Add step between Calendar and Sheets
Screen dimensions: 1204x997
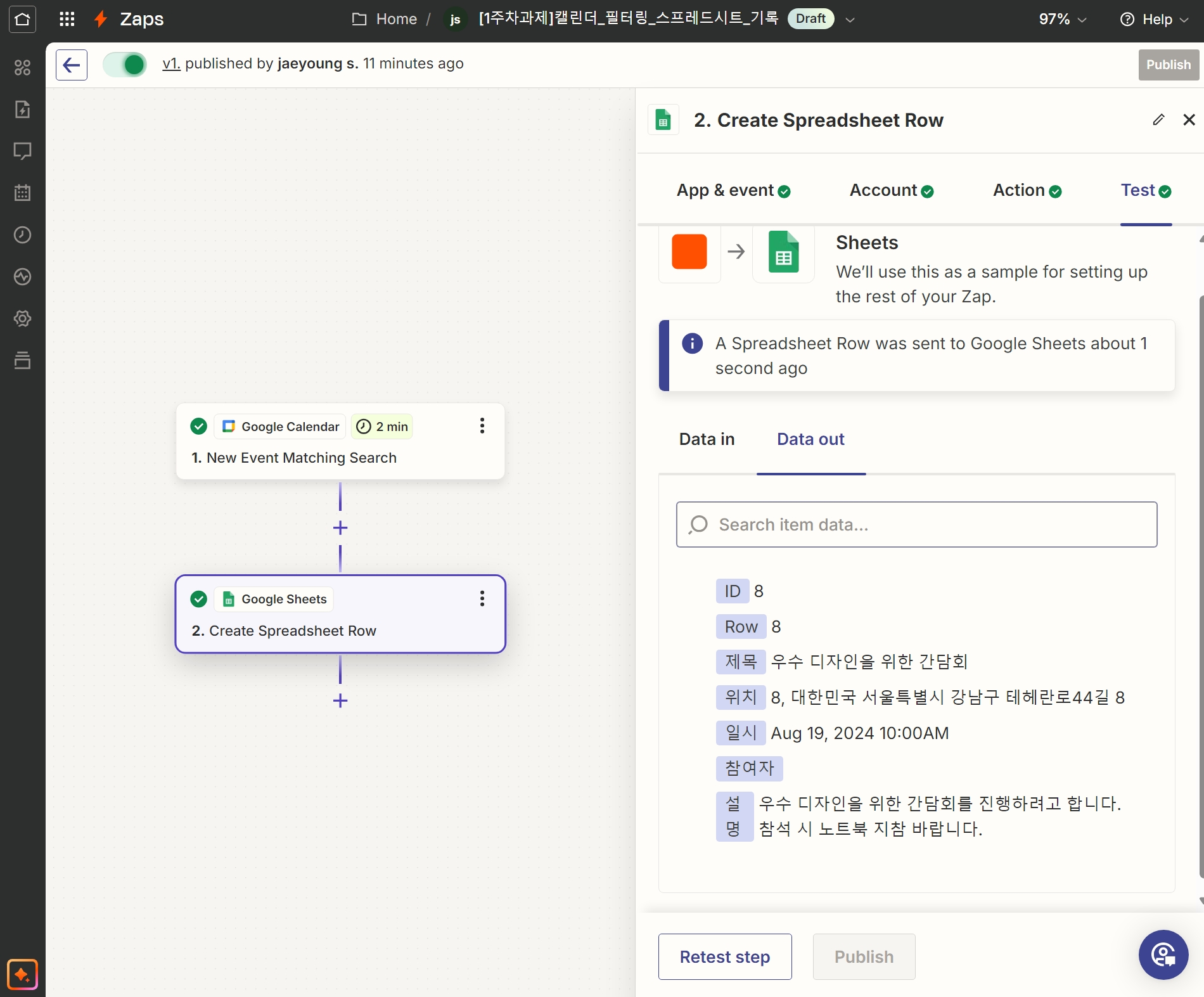[340, 528]
